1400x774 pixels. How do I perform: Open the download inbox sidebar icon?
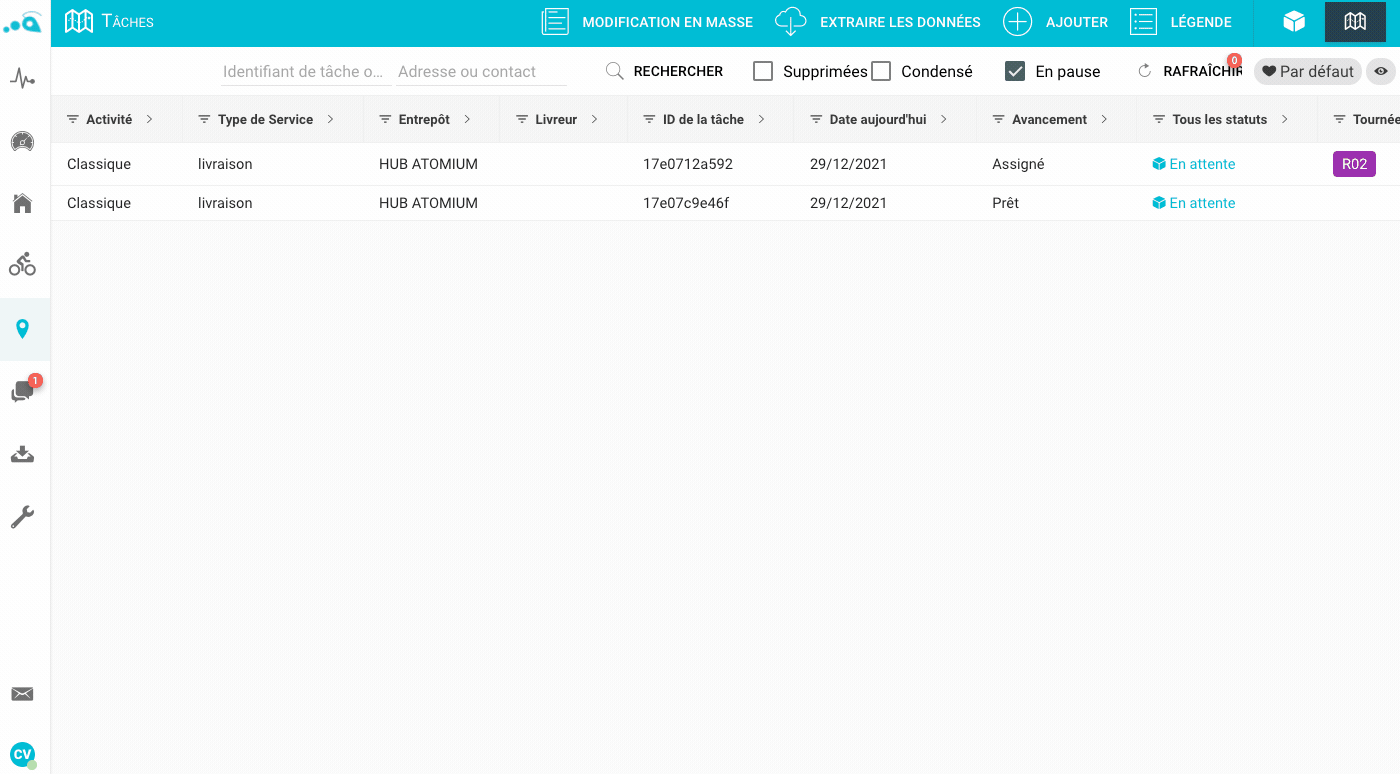pyautogui.click(x=22, y=454)
